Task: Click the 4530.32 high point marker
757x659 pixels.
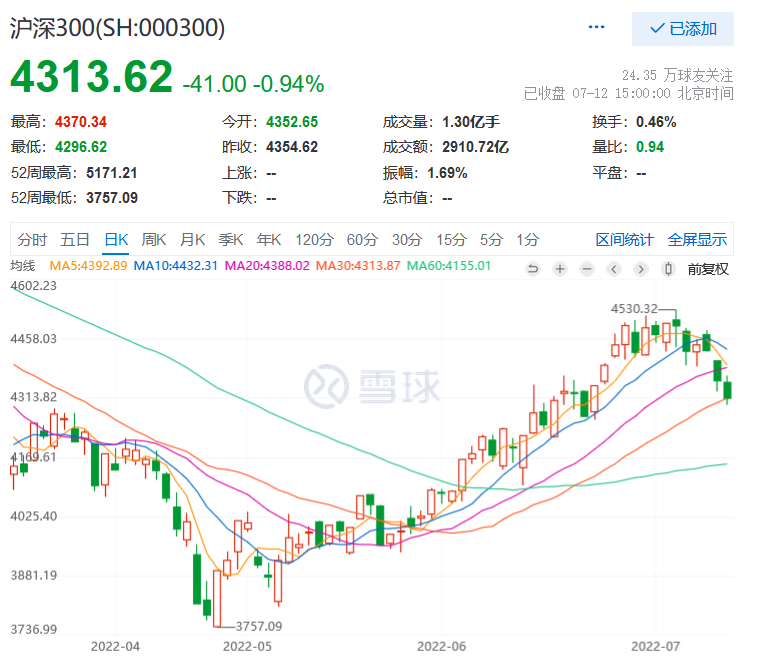Action: [634, 308]
